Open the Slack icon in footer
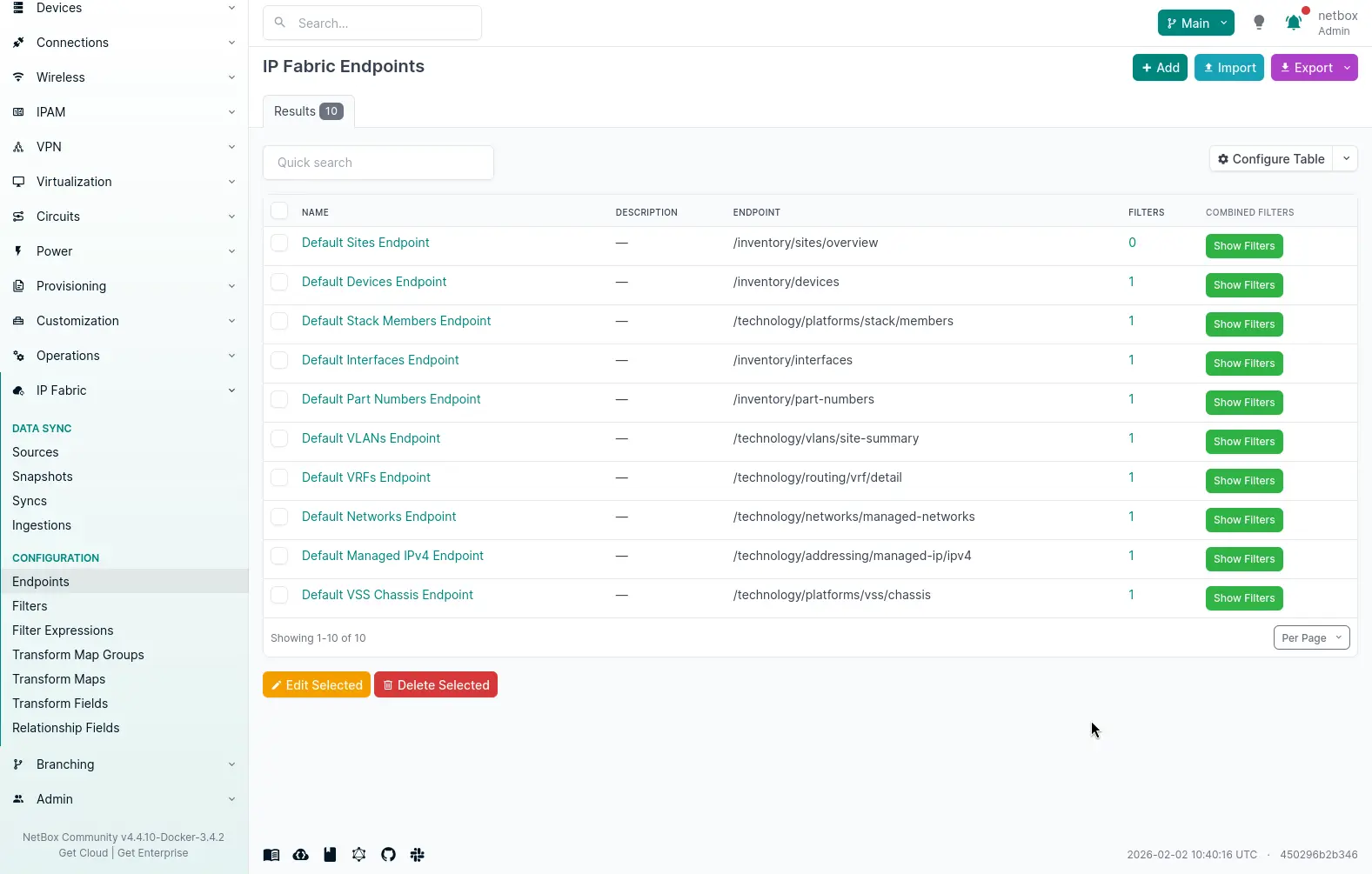This screenshot has height=874, width=1372. coord(418,855)
